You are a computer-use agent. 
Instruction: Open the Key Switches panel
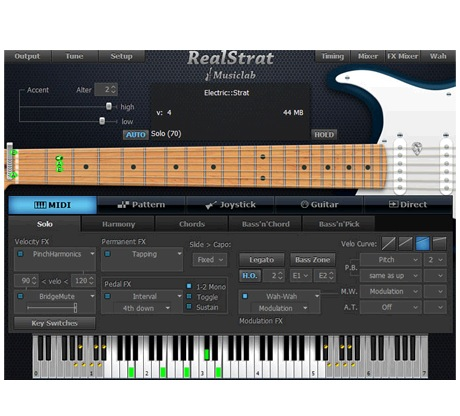coord(55,323)
